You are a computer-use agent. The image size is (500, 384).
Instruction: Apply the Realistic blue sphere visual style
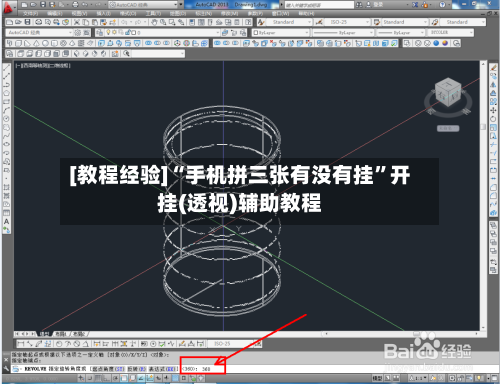[x=436, y=43]
